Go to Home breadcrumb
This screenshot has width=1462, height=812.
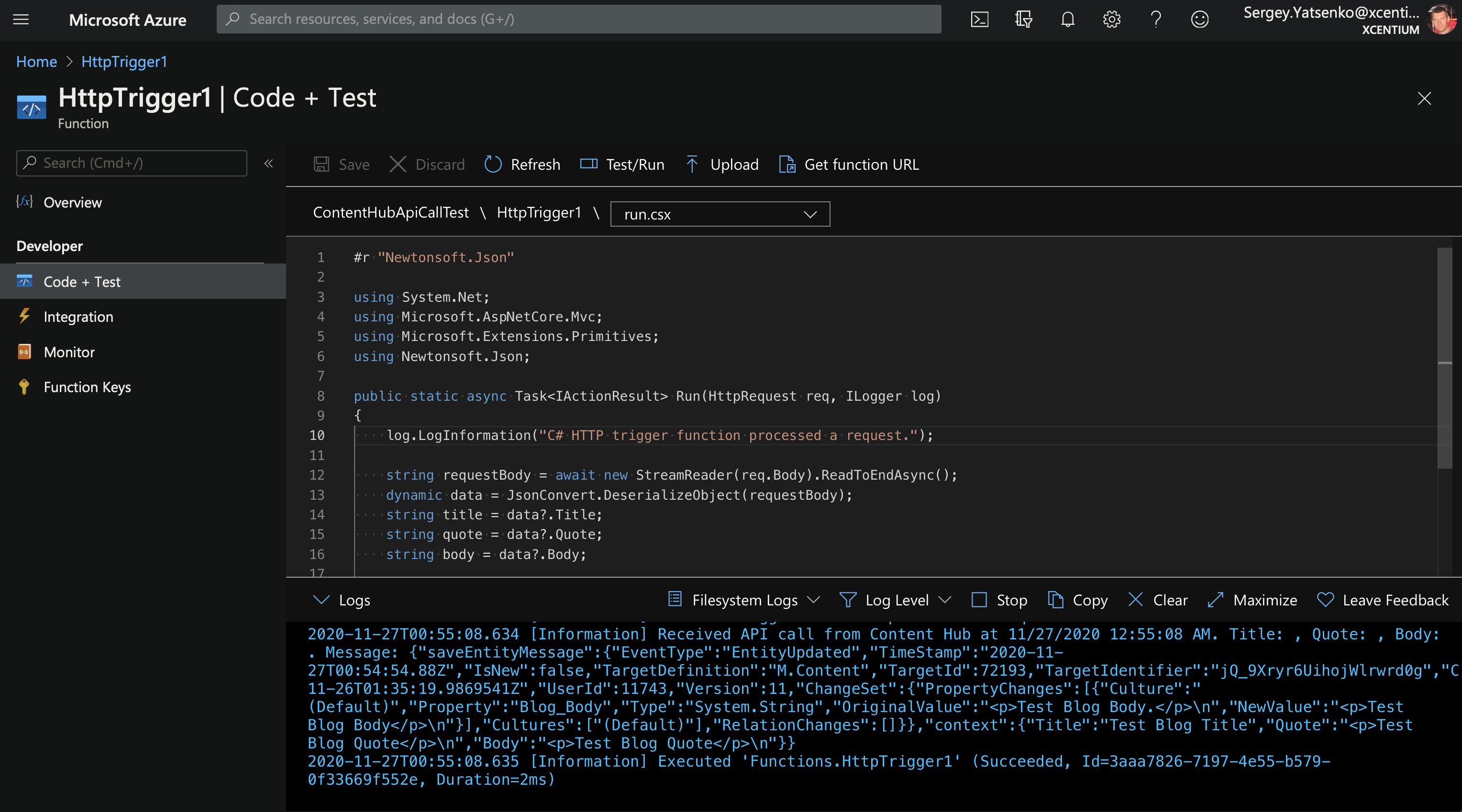tap(36, 61)
